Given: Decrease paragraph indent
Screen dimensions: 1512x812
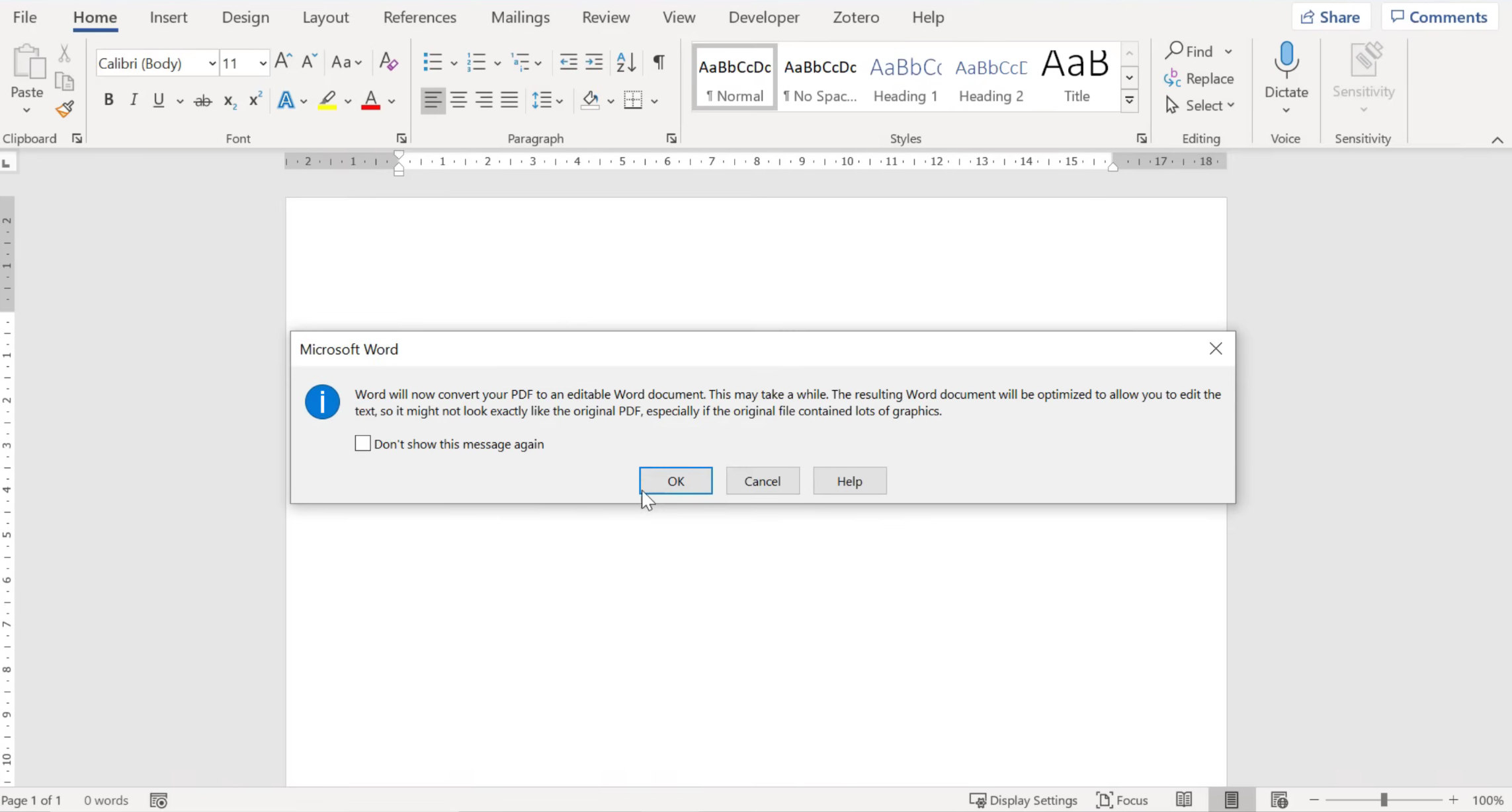Looking at the screenshot, I should tap(568, 62).
